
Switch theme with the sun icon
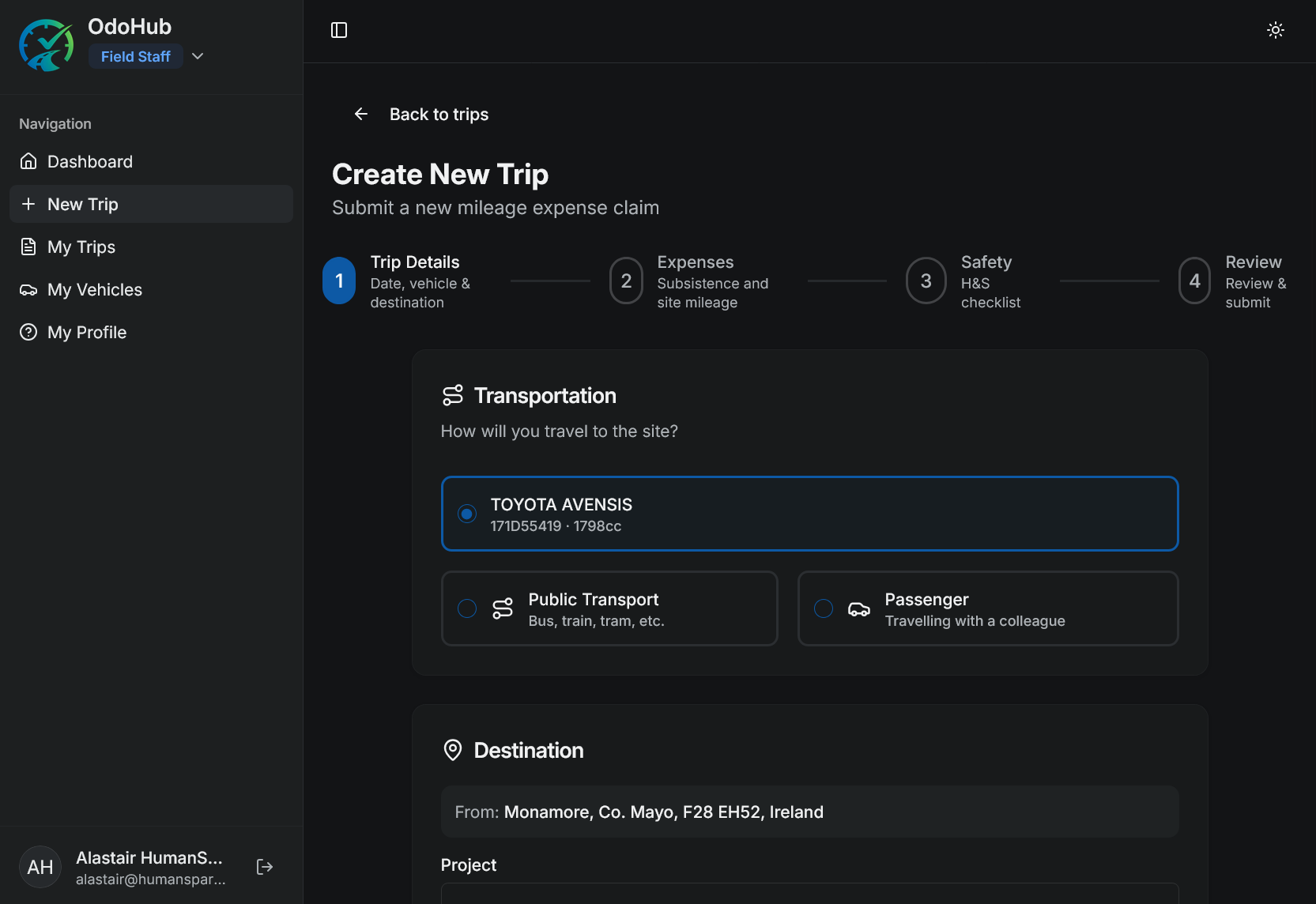(1275, 30)
